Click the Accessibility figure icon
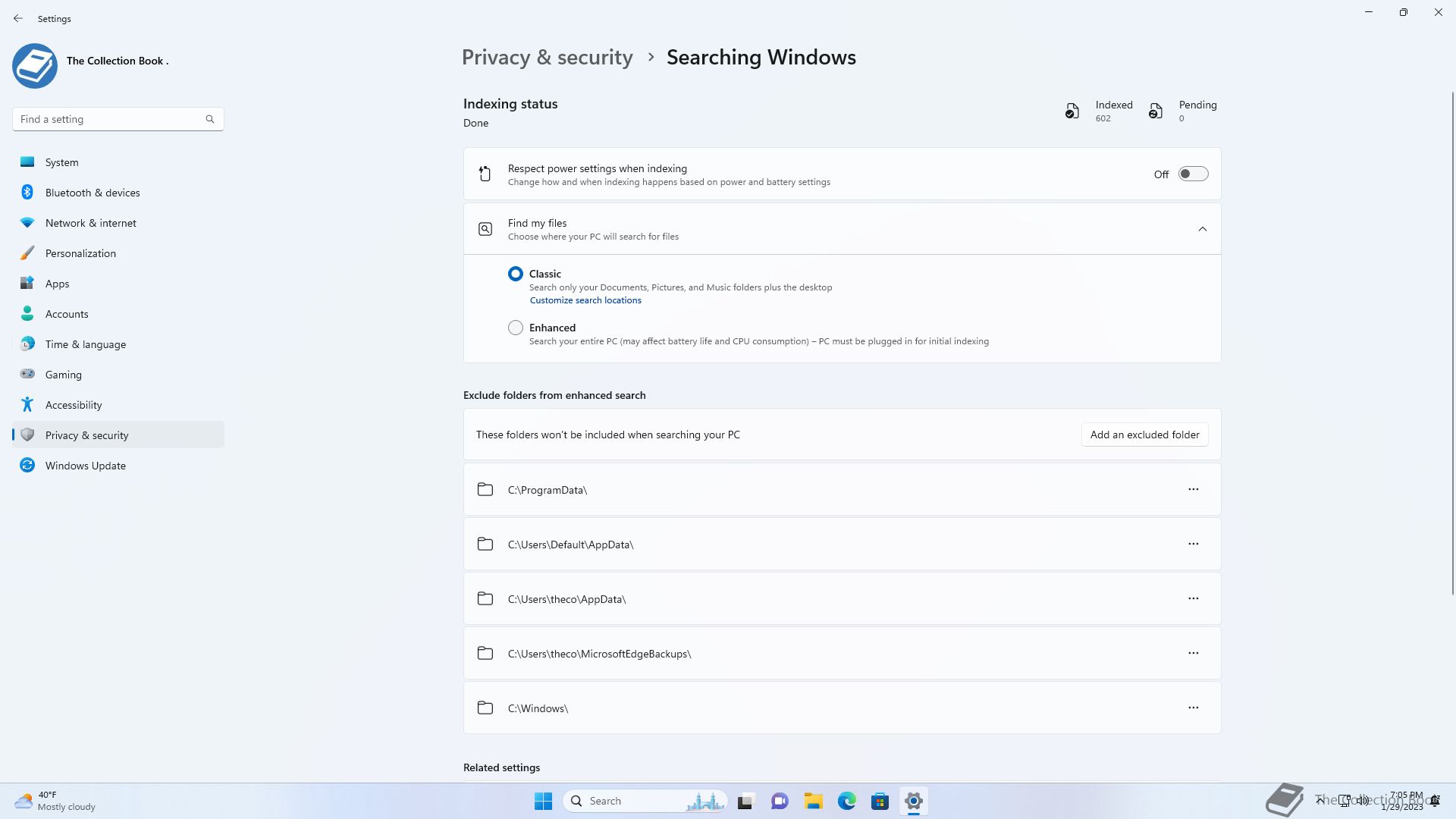Viewport: 1456px width, 819px height. tap(27, 405)
